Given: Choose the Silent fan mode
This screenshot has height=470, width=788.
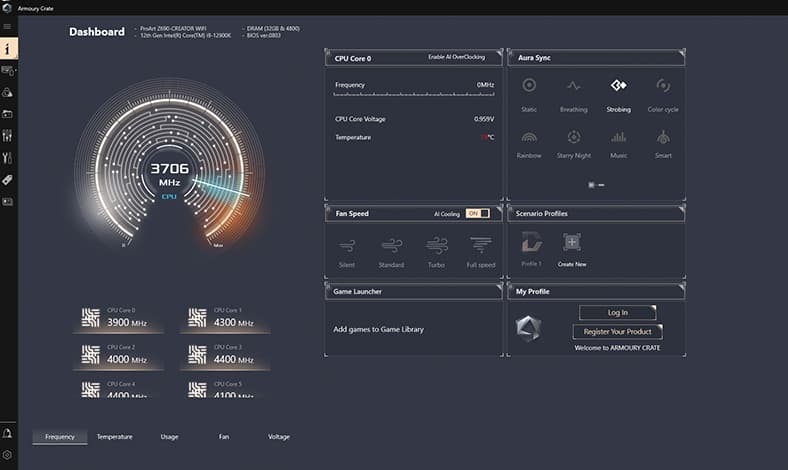Looking at the screenshot, I should coord(347,253).
